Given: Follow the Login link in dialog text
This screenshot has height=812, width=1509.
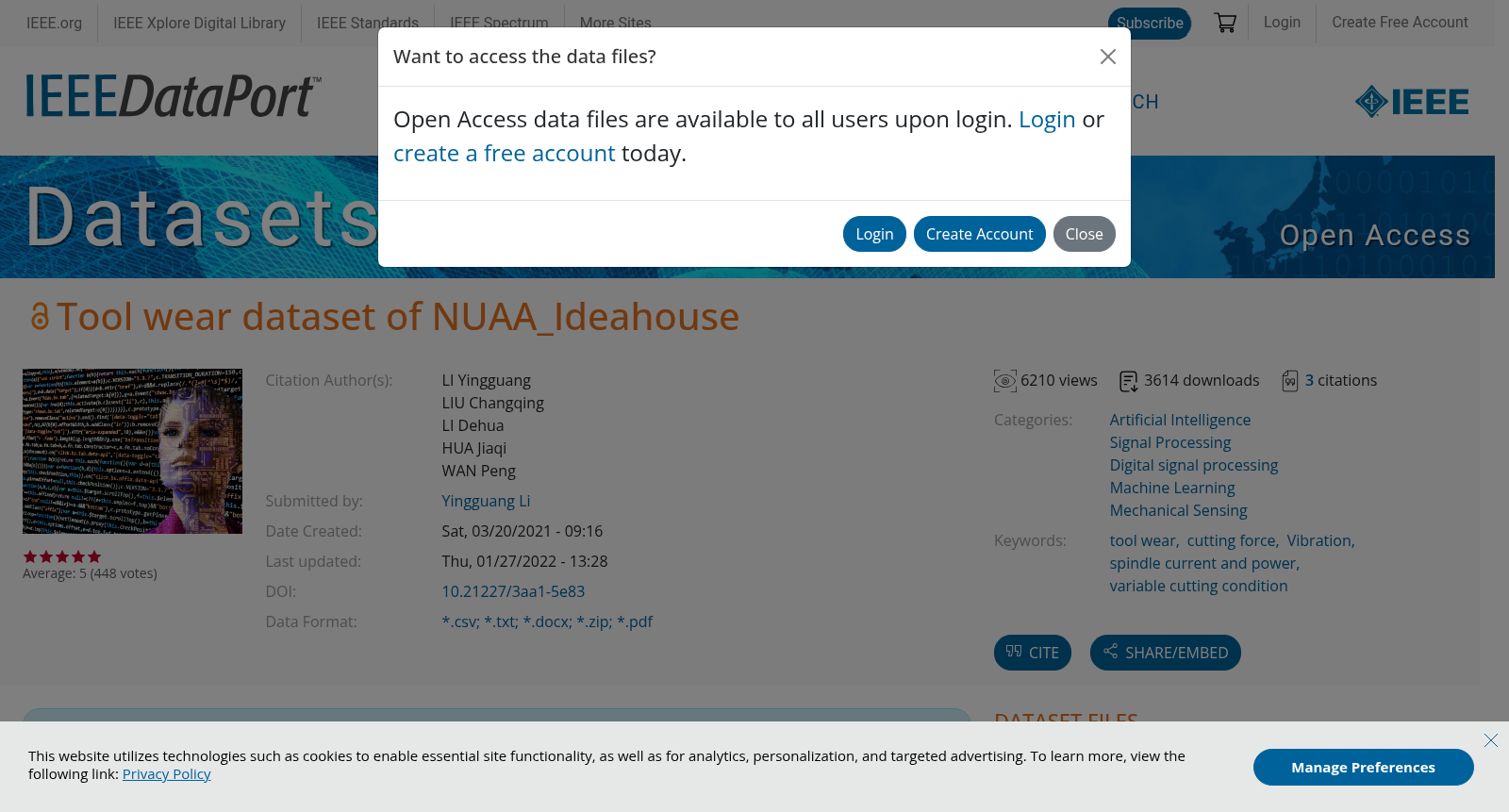Looking at the screenshot, I should 1047,120.
